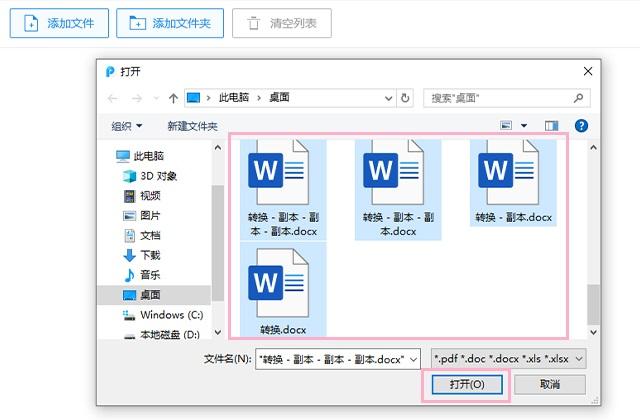The width and height of the screenshot is (640, 420).
Task: Select file 转换 - 副本 - 副本.docx
Action: pos(398,189)
